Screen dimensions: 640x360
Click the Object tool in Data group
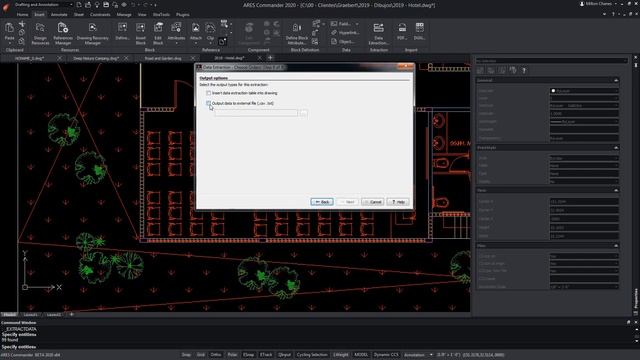click(x=343, y=42)
